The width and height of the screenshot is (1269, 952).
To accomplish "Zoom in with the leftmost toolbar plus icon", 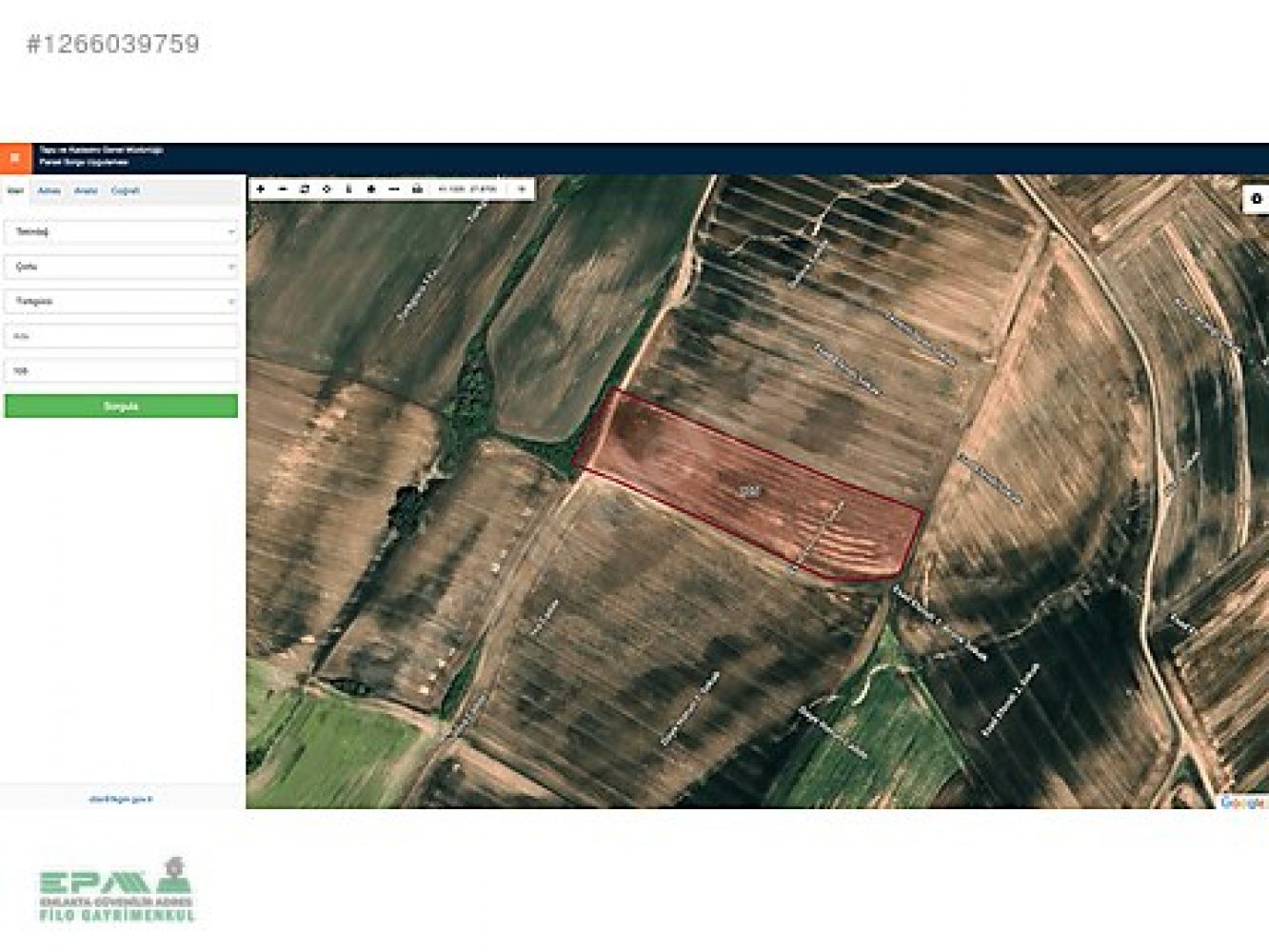I will point(260,189).
